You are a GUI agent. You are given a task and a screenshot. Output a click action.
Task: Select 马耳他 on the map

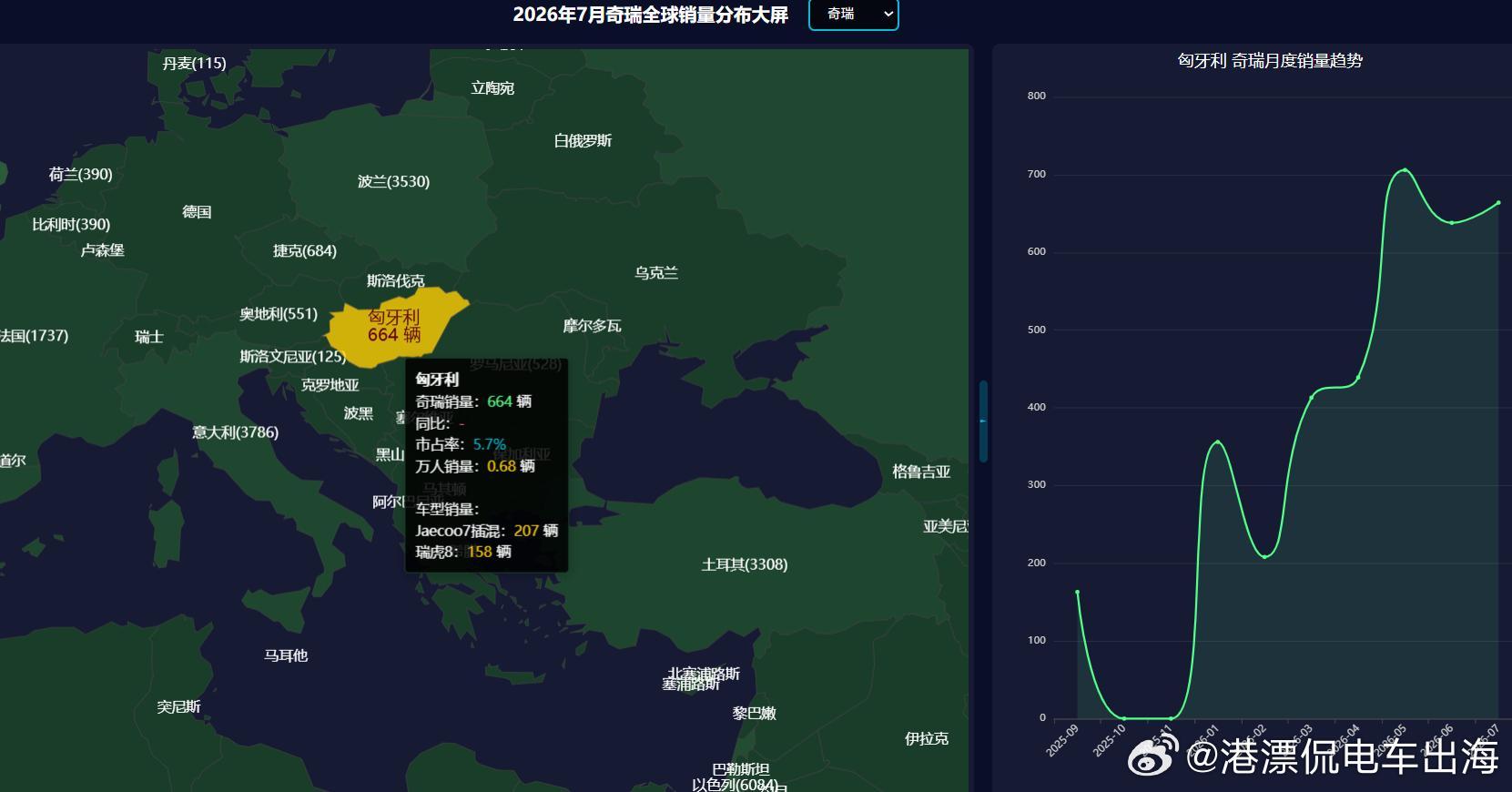286,655
